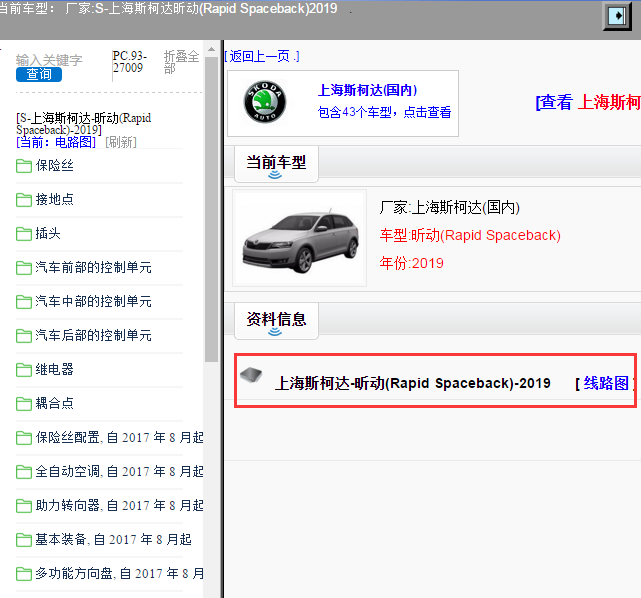
Task: Click 折叠全部 to collapse all
Action: coord(182,62)
